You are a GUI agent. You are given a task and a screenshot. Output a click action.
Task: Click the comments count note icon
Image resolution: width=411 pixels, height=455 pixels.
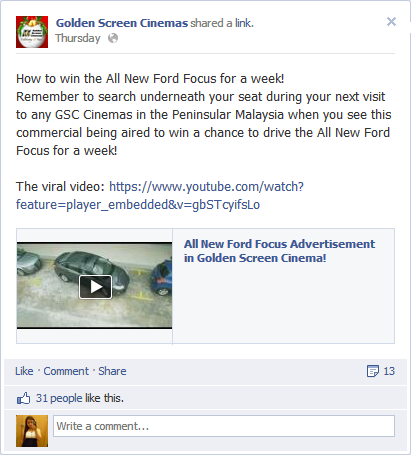(373, 371)
